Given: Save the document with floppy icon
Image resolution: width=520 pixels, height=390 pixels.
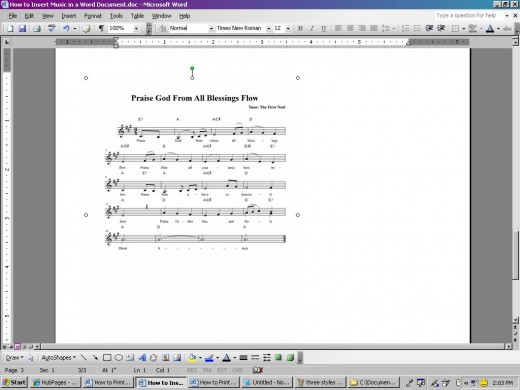Looking at the screenshot, I should tap(22, 28).
